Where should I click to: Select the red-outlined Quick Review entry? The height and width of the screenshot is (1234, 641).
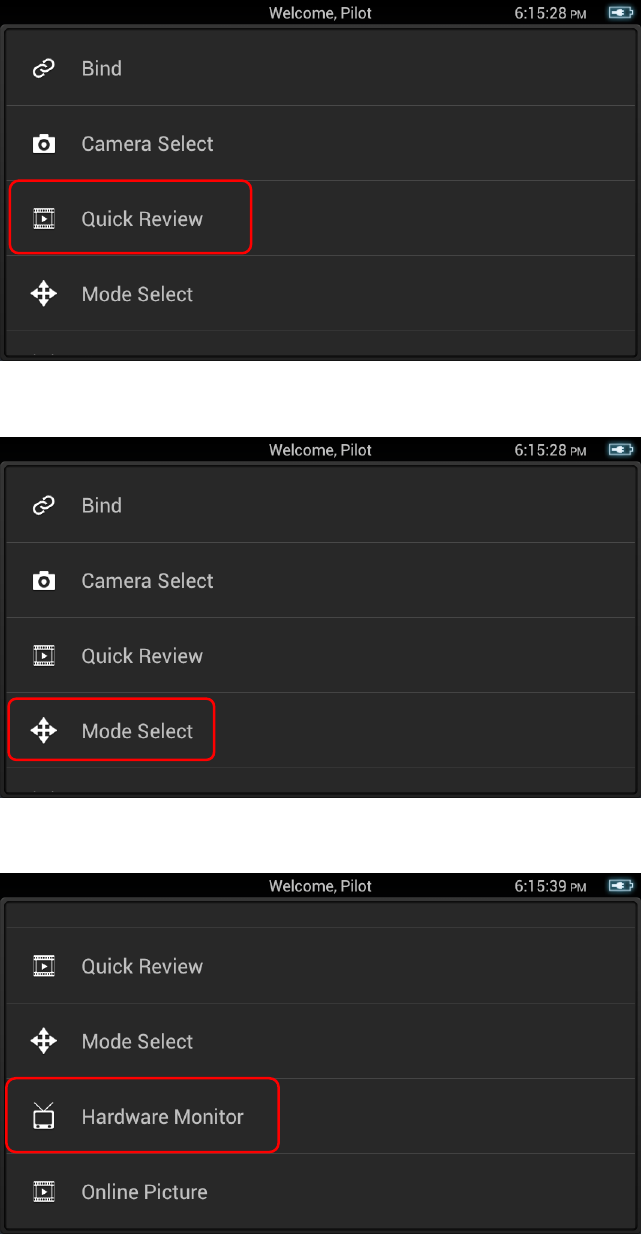(142, 219)
